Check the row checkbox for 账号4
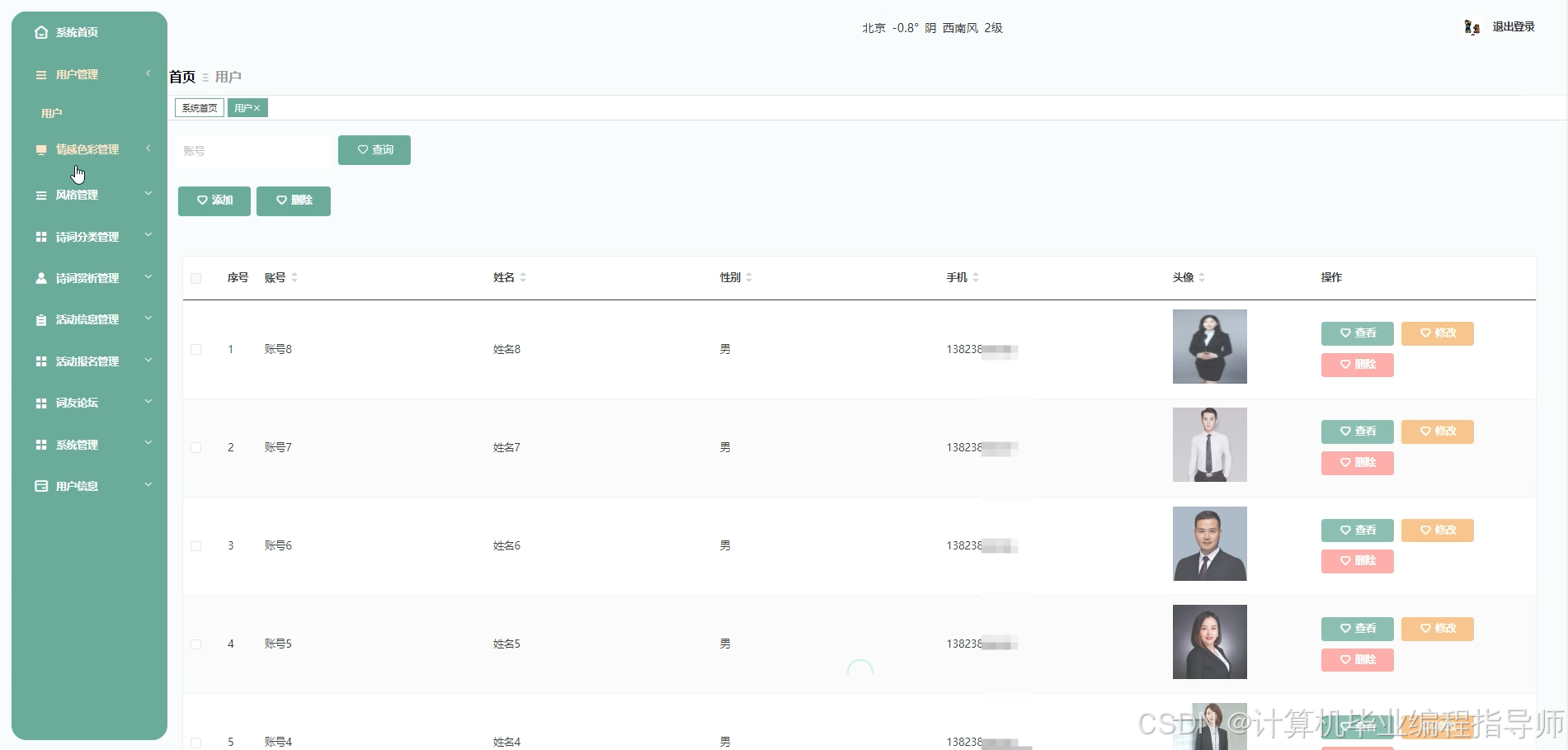1568x750 pixels. (x=195, y=742)
